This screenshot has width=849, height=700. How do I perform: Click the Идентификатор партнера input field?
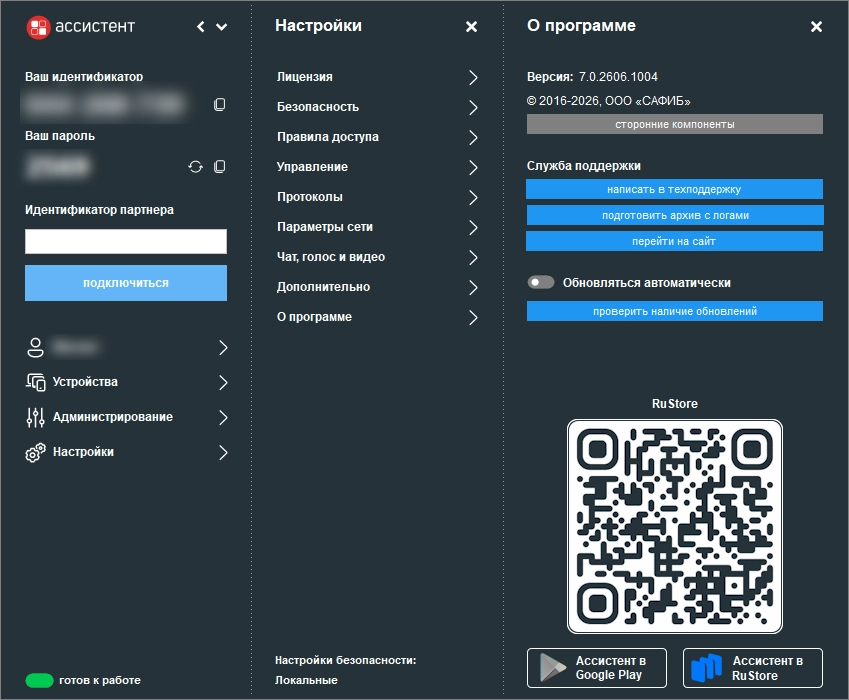[x=126, y=241]
